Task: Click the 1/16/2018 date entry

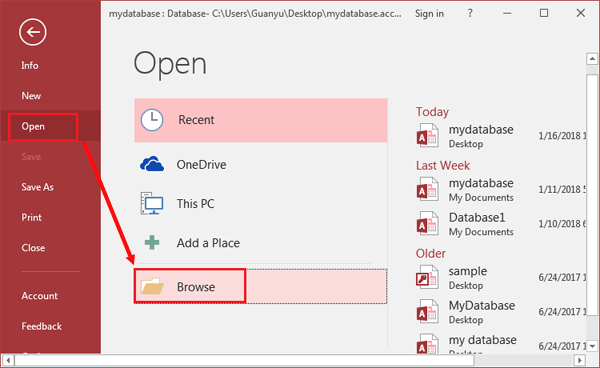Action: coord(562,136)
